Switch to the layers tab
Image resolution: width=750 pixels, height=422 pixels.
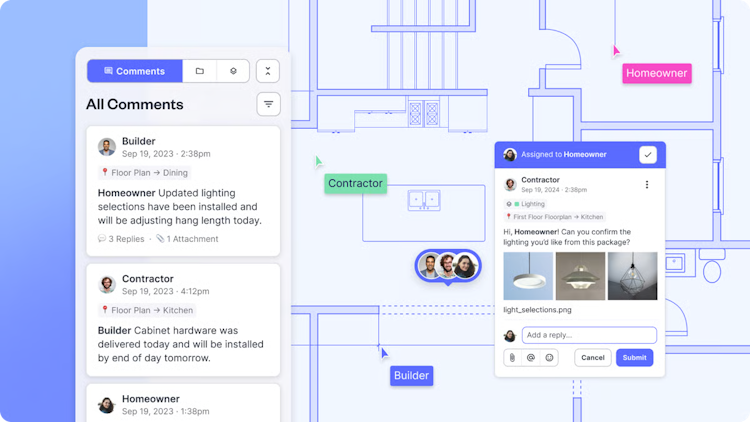click(x=233, y=71)
